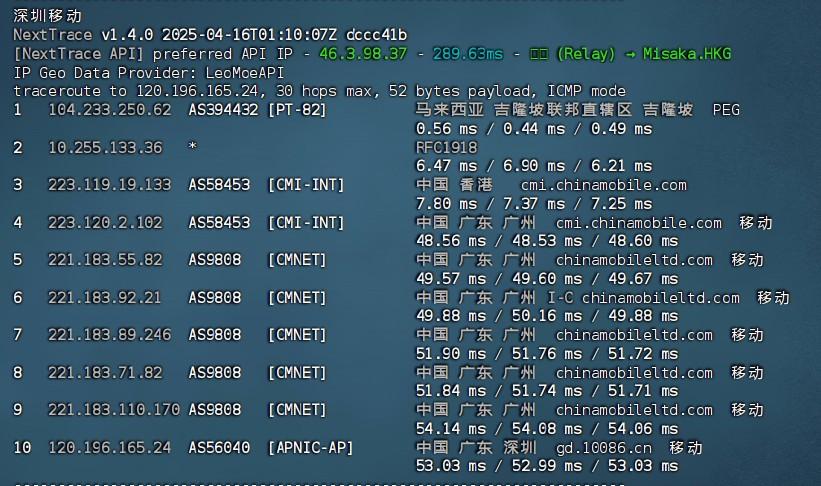
Task: Click hop 9 IP 221.183.110.170
Action: (x=114, y=410)
